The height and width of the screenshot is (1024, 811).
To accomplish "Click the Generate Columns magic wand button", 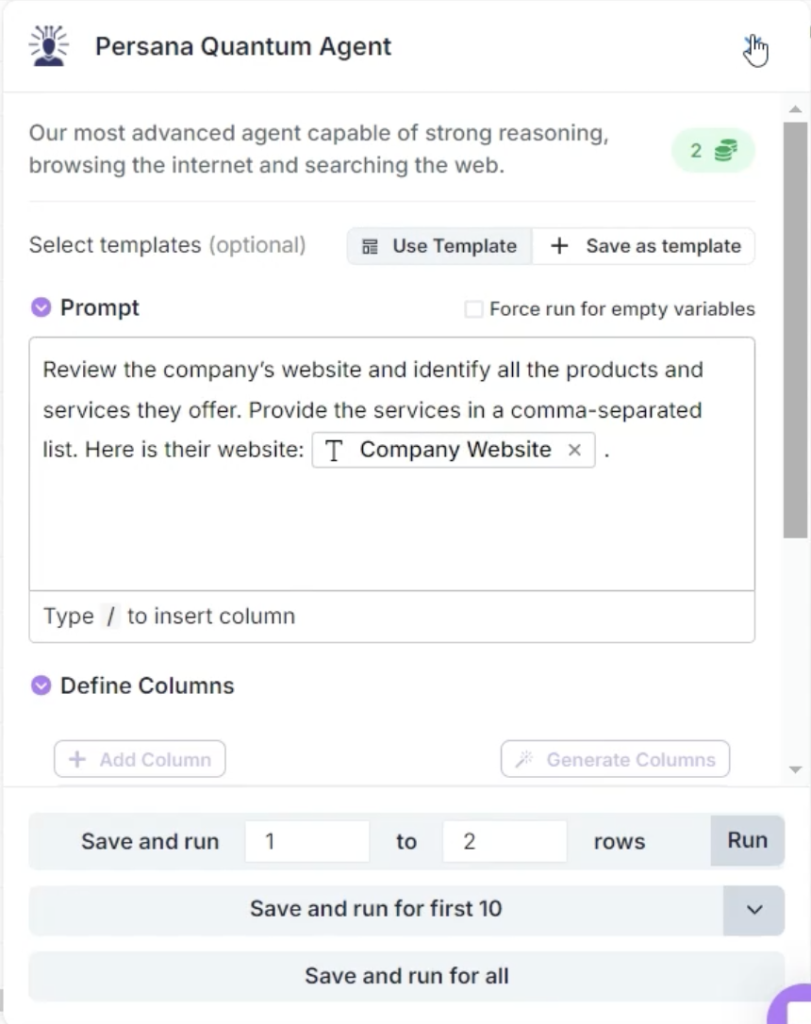I will [x=615, y=759].
